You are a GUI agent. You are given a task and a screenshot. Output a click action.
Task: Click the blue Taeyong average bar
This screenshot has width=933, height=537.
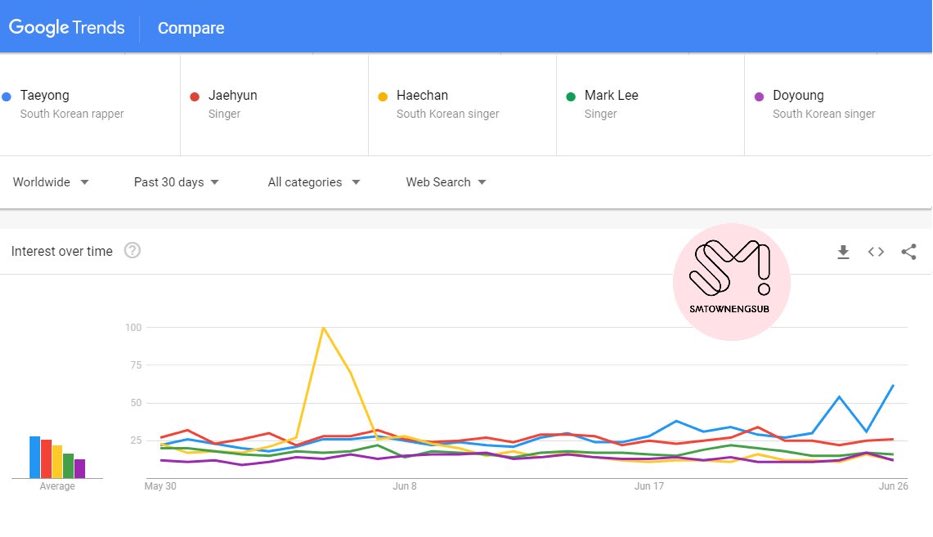[35, 457]
